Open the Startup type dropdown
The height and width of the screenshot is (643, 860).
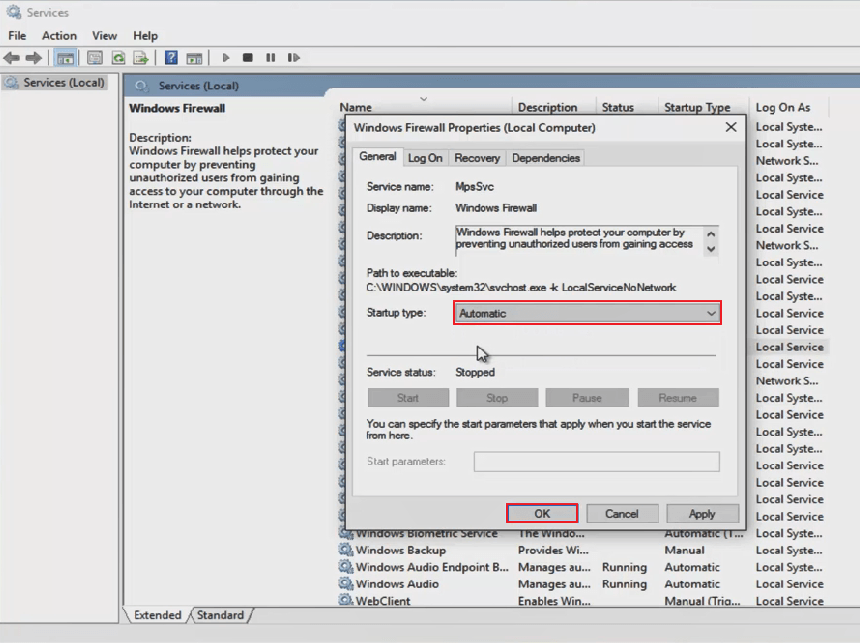[x=587, y=313]
